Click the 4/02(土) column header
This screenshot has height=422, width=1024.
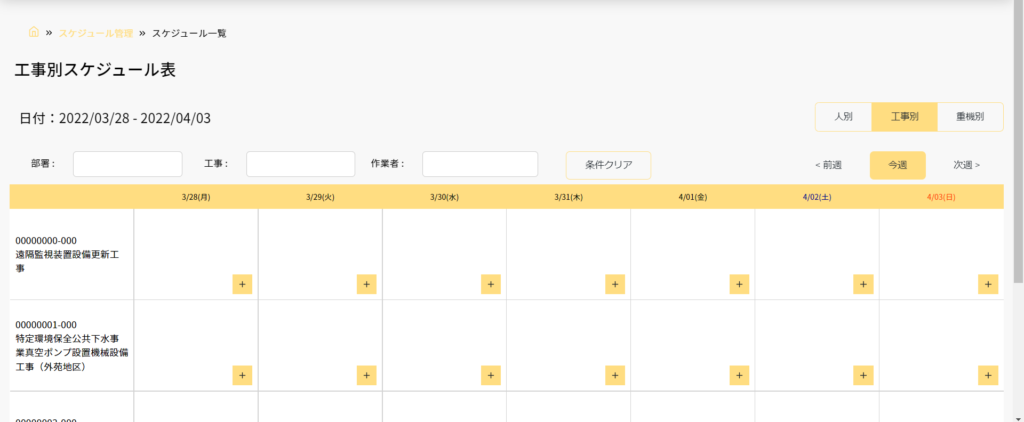817,197
